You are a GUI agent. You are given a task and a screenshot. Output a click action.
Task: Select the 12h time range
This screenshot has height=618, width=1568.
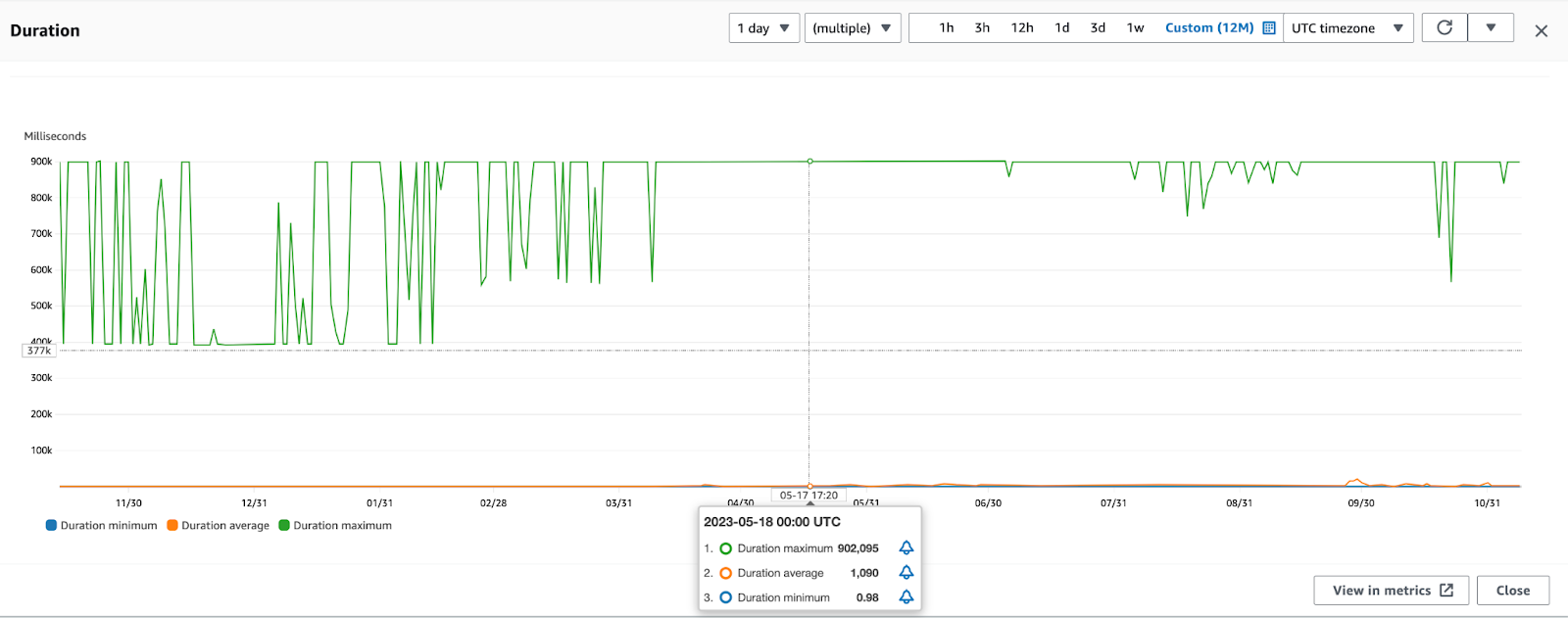click(x=1022, y=27)
